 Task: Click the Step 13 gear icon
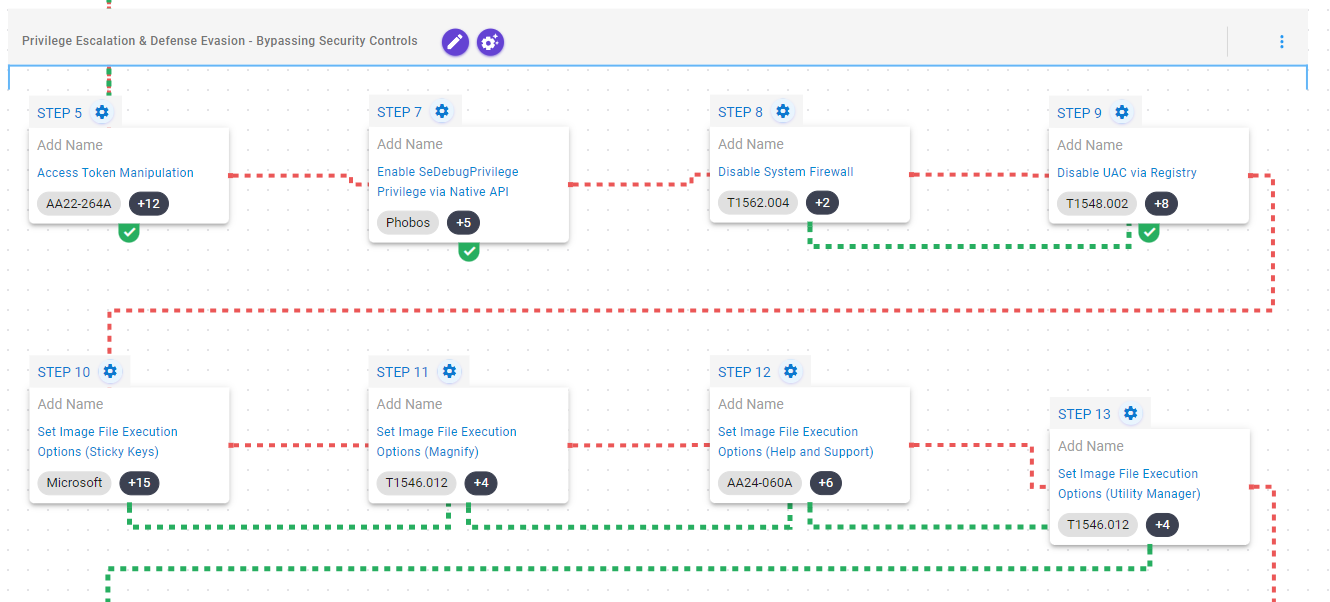(x=1130, y=414)
